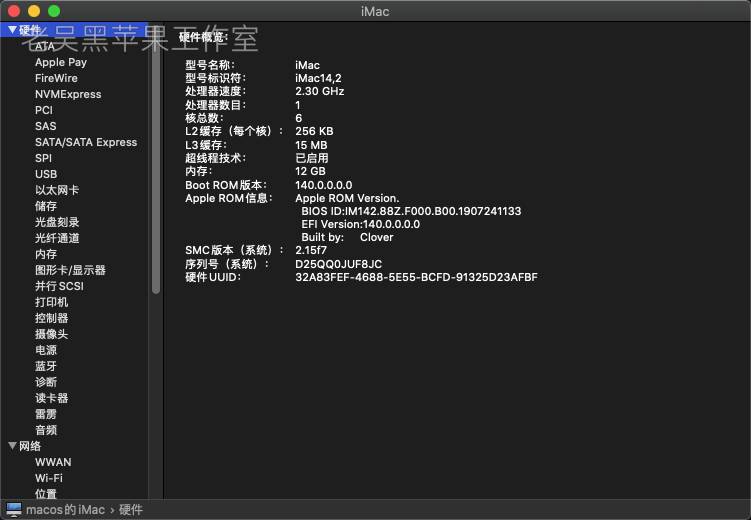The width and height of the screenshot is (751, 520).
Task: Click the processor speed 2.30 GHz
Action: click(x=320, y=91)
